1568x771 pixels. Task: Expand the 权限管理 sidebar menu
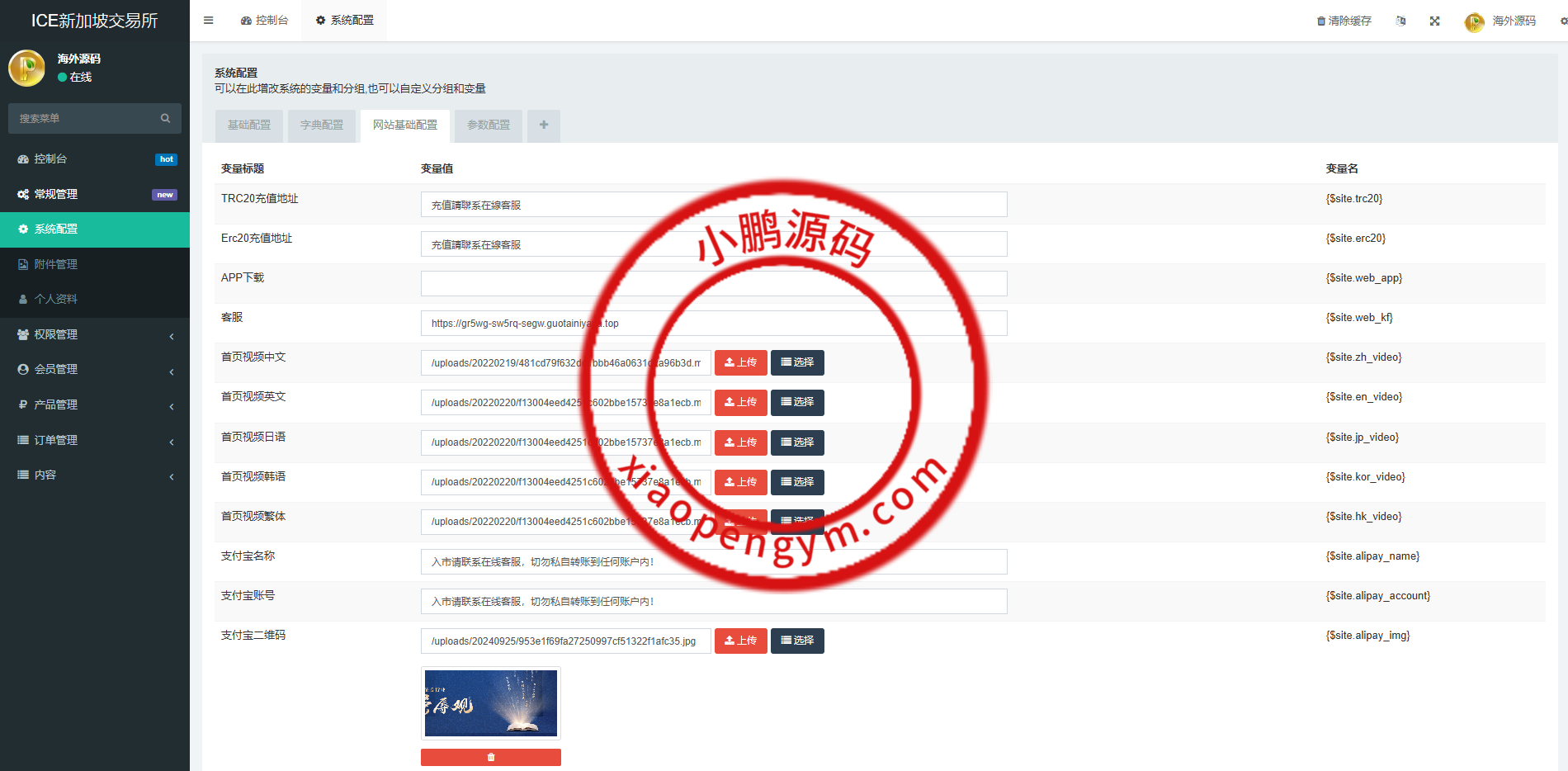(95, 335)
